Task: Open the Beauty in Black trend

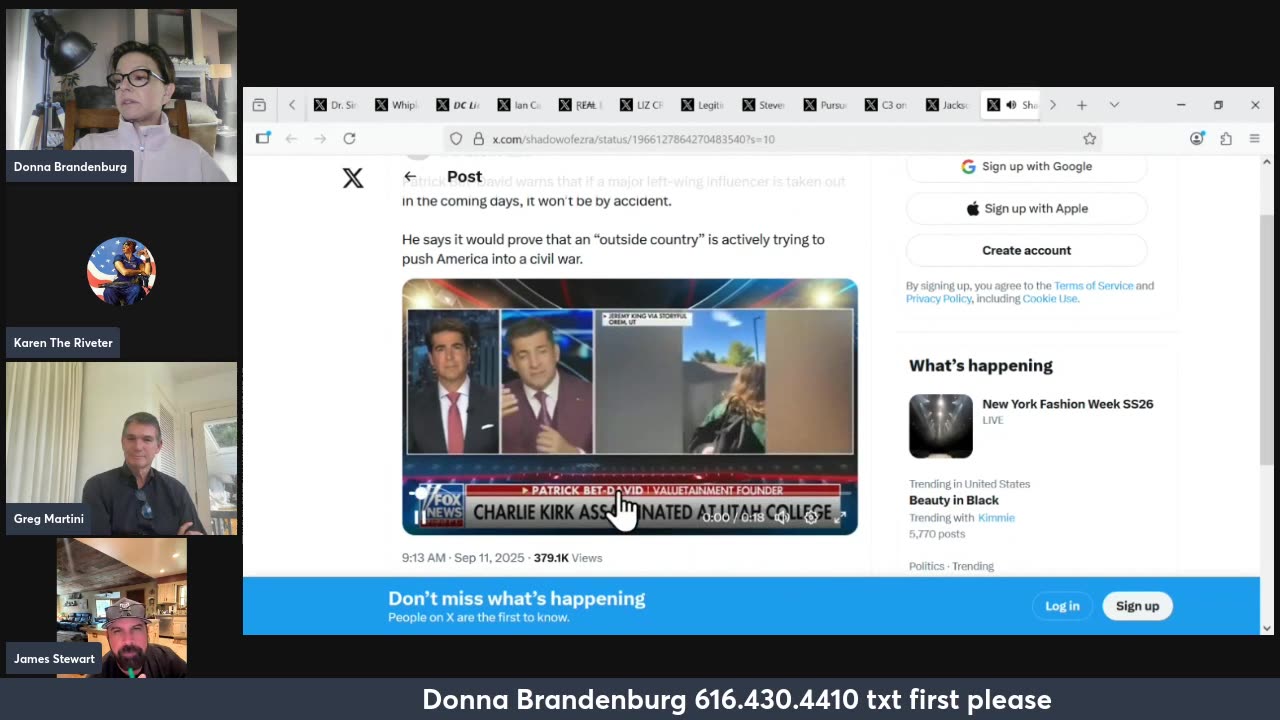Action: coord(954,500)
